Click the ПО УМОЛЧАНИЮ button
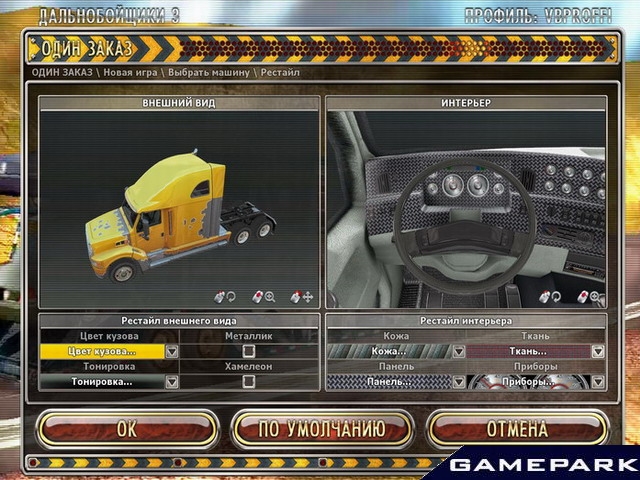Viewport: 640px width, 480px height. coord(322,429)
